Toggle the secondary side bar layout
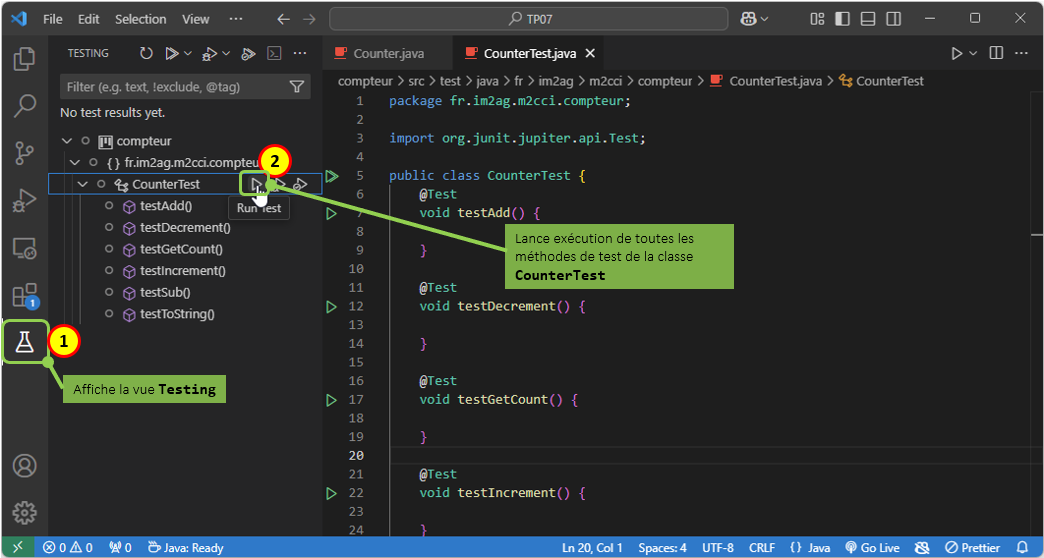This screenshot has height=558, width=1044. pos(893,19)
